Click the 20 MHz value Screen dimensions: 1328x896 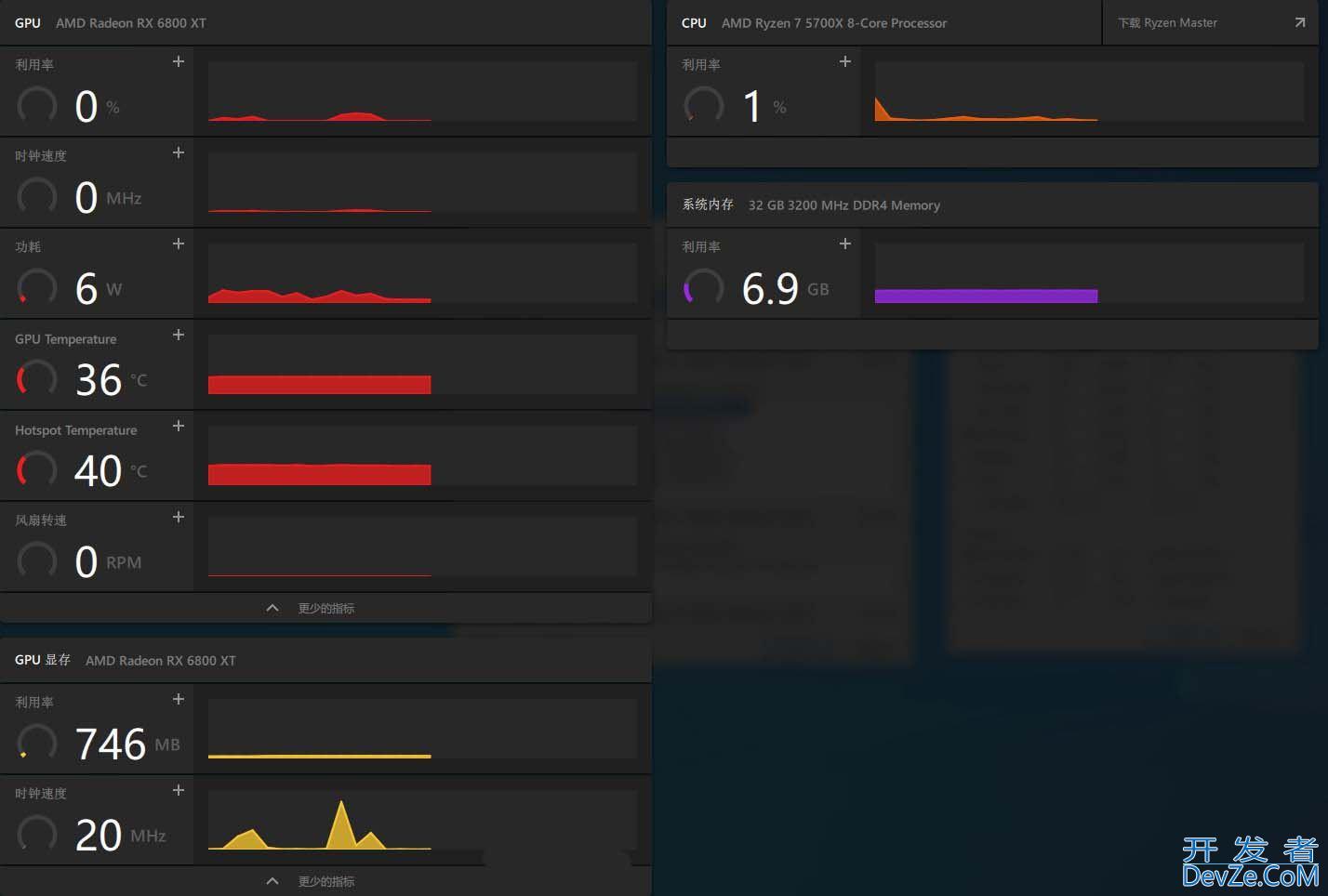[x=121, y=835]
